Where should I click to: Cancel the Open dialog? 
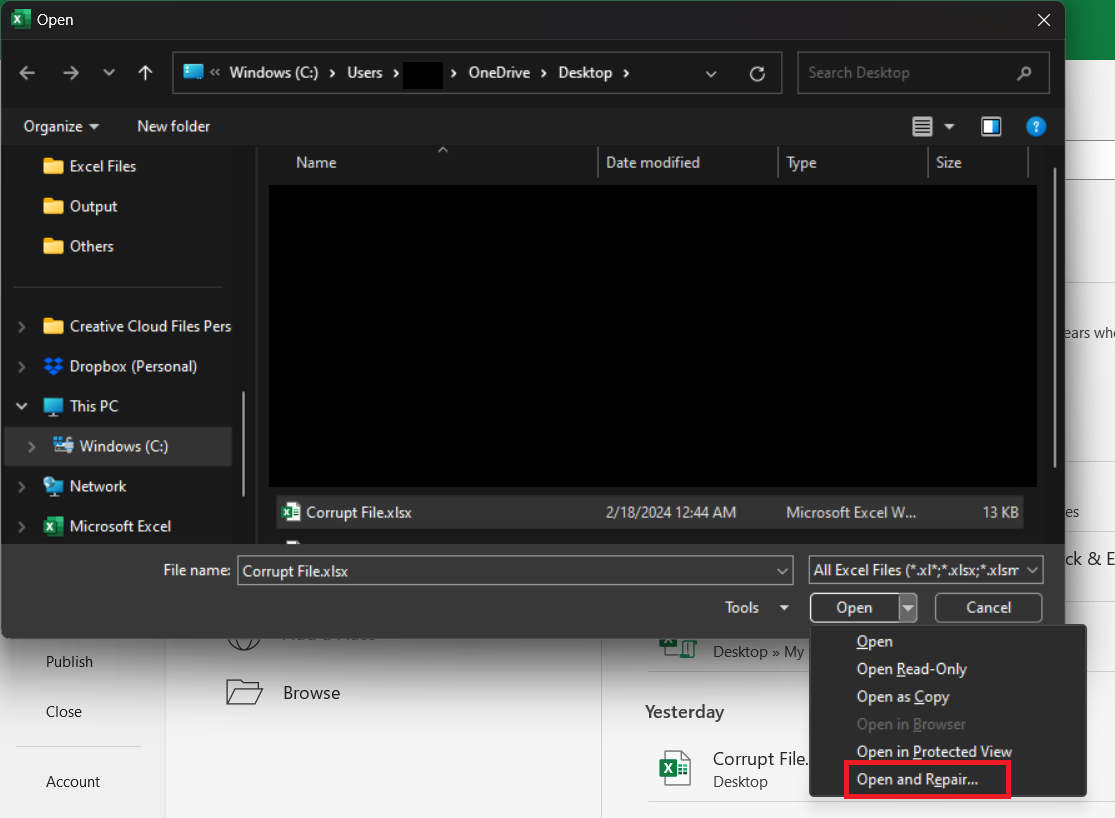[x=988, y=607]
